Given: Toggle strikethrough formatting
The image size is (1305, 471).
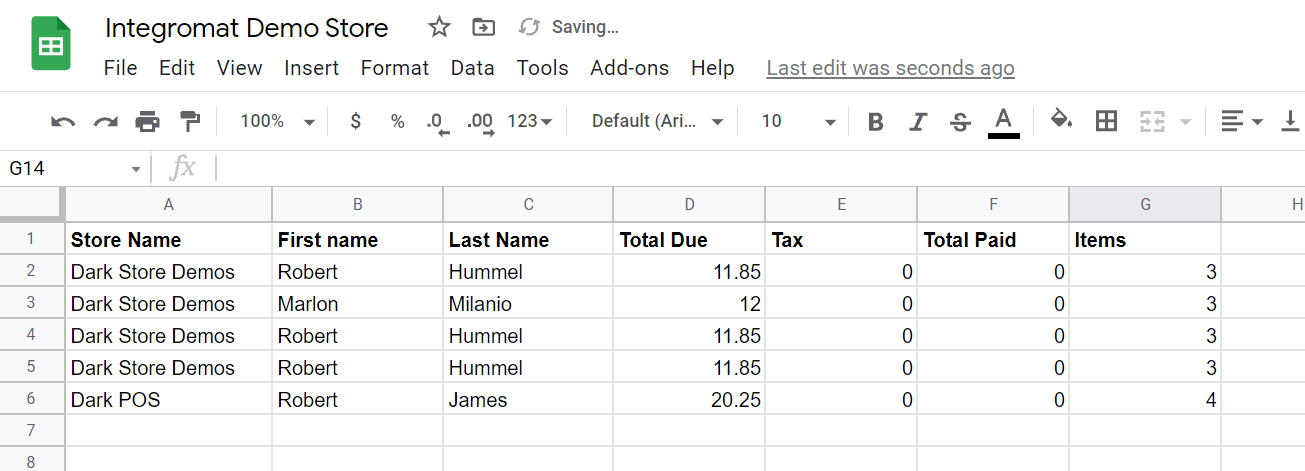Looking at the screenshot, I should [960, 122].
